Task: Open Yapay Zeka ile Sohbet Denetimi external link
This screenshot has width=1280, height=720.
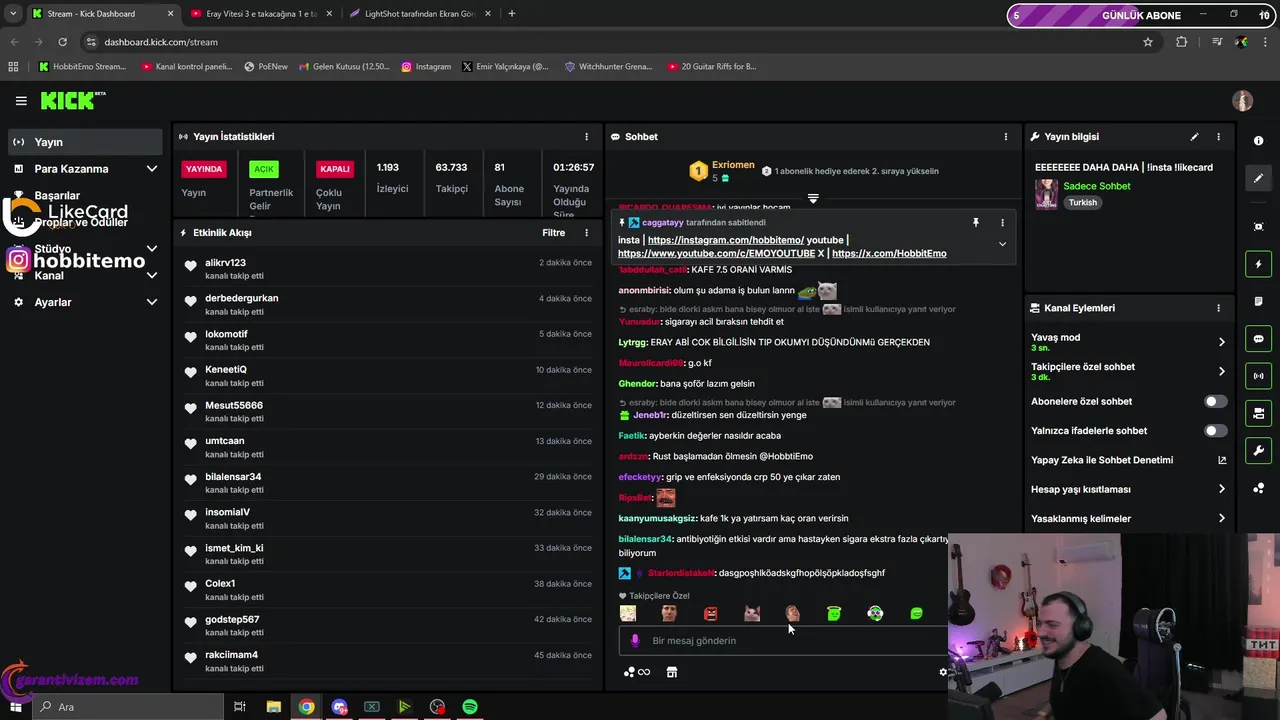Action: pyautogui.click(x=1221, y=461)
